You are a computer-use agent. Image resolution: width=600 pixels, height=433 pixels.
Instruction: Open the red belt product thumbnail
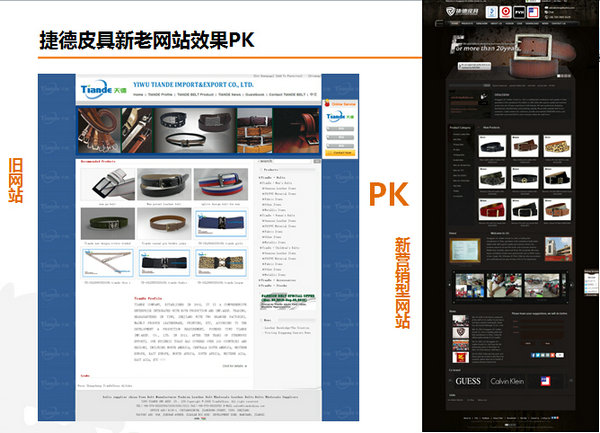(x=492, y=209)
